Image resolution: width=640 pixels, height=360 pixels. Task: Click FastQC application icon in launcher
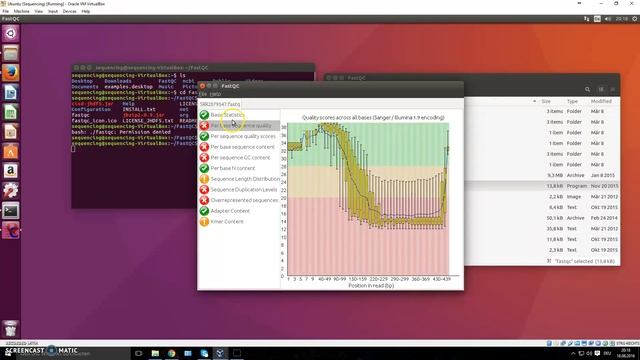pyautogui.click(x=11, y=231)
